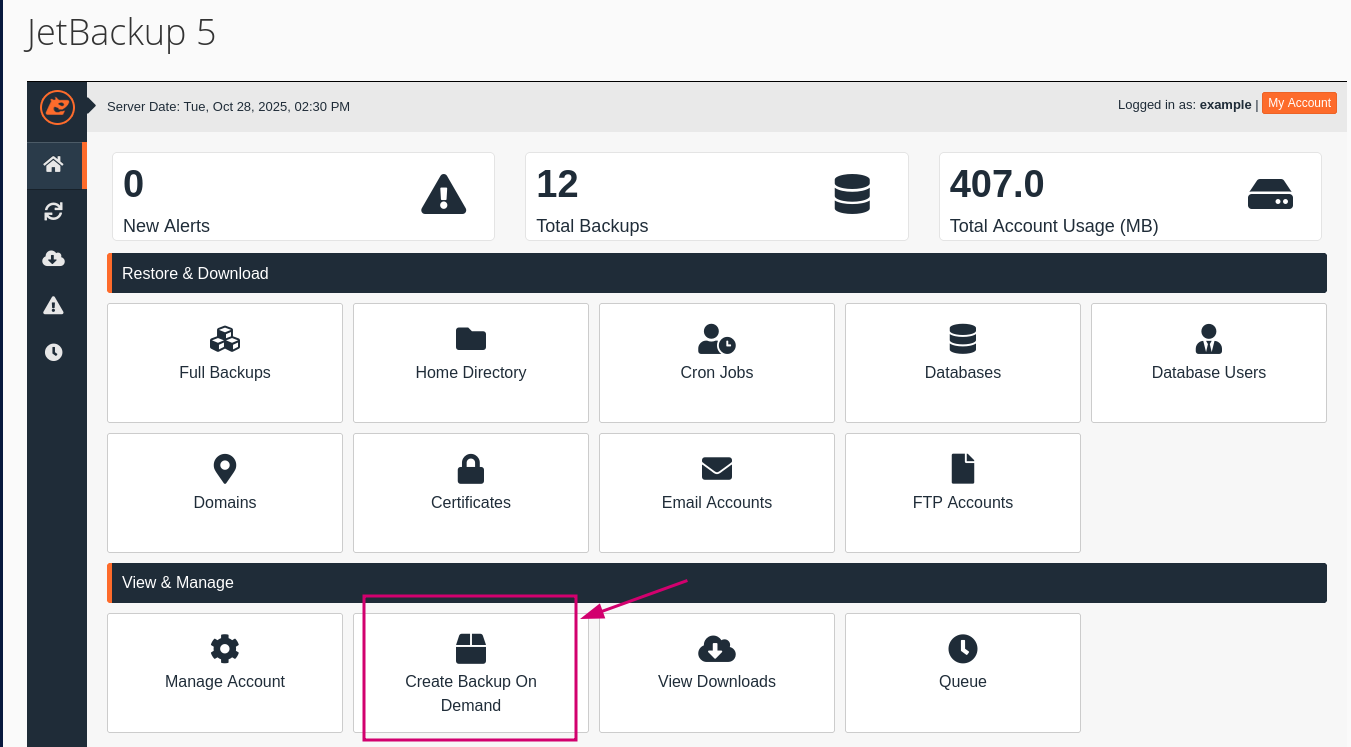Click the JetBackup logo
The image size is (1351, 747).
click(x=56, y=107)
